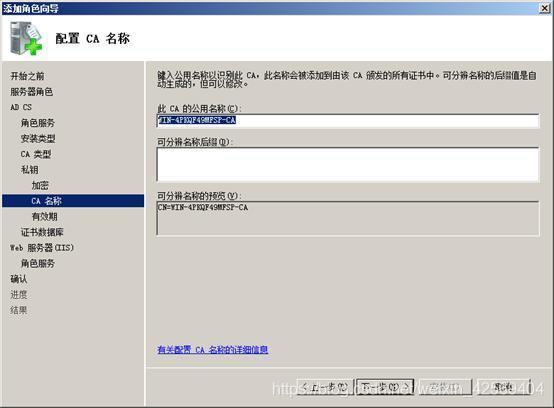The width and height of the screenshot is (554, 408).
Task: Jump to the 确认 step
Action: [19, 279]
